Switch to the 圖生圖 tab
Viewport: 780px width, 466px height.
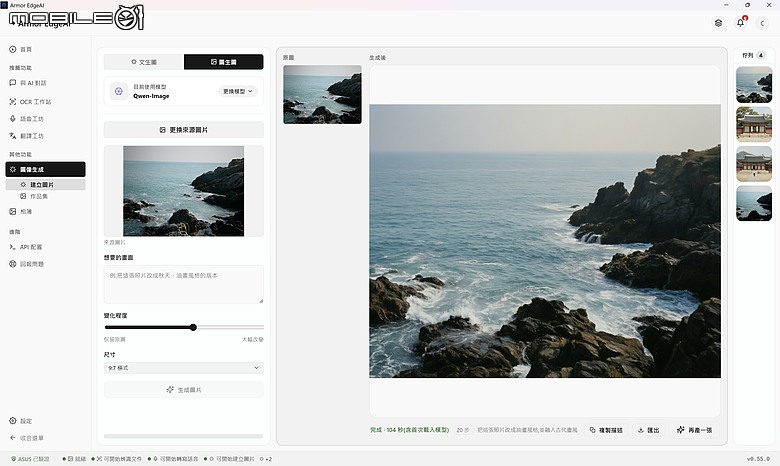coord(223,62)
